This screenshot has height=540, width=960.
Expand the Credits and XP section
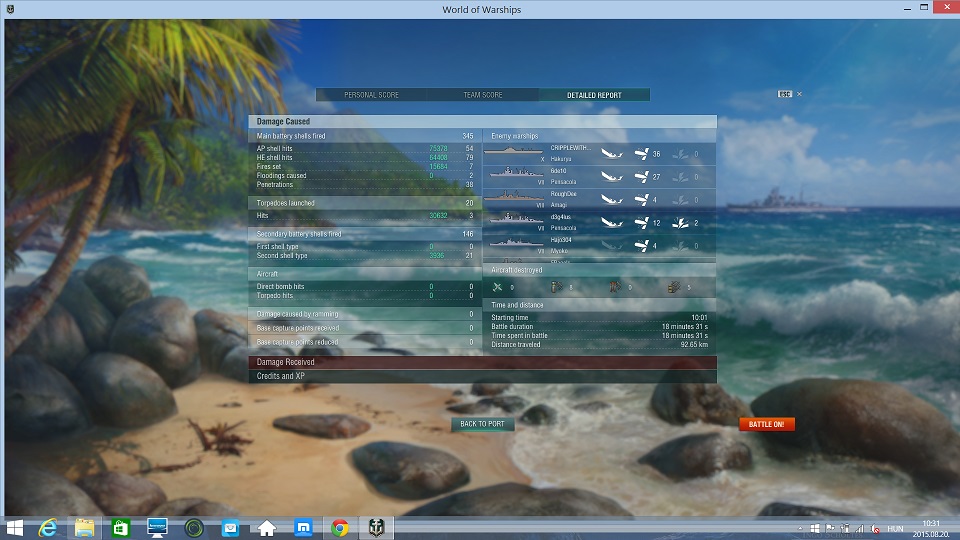point(482,376)
